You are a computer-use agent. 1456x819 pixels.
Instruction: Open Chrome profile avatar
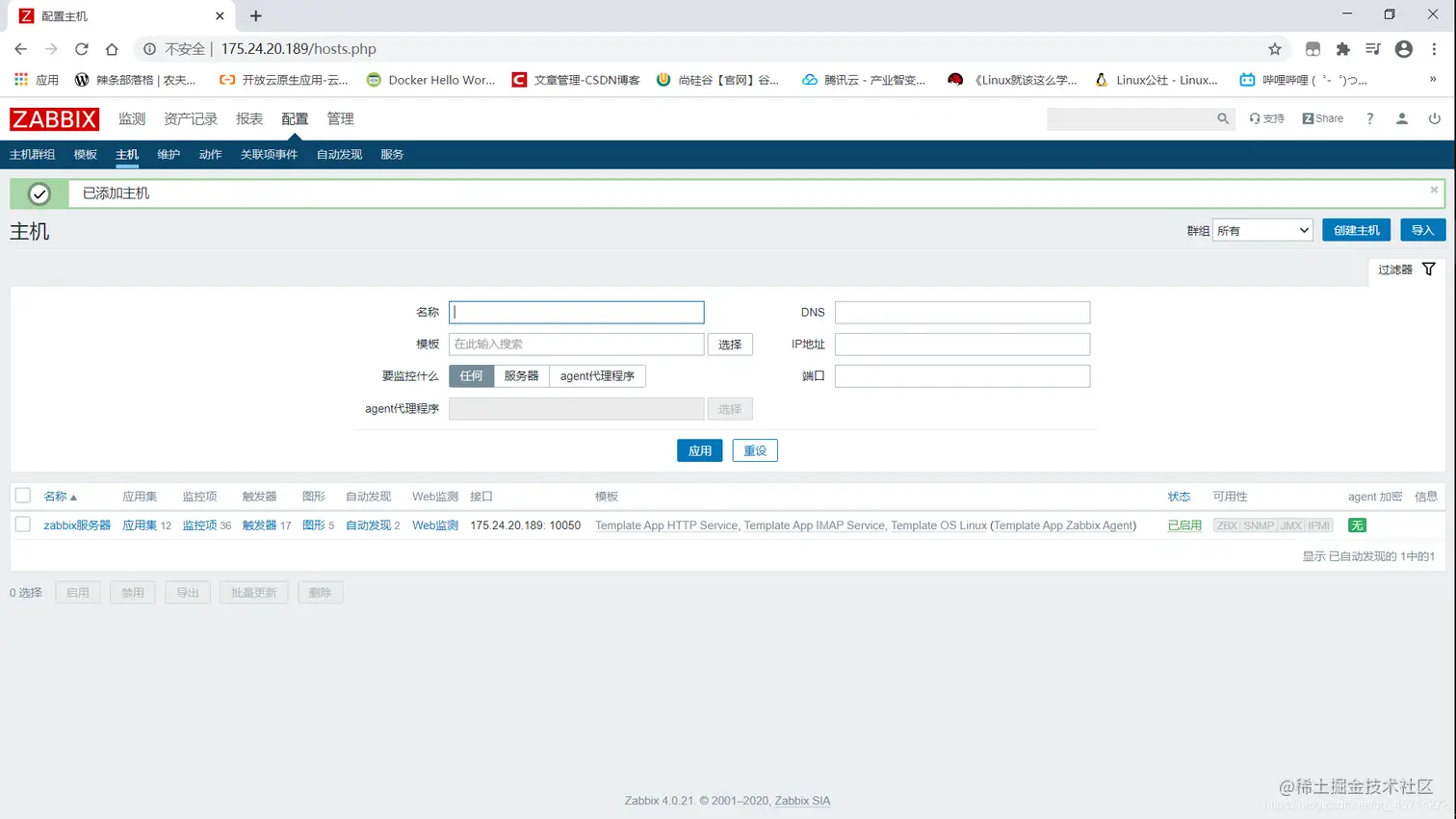pos(1404,49)
